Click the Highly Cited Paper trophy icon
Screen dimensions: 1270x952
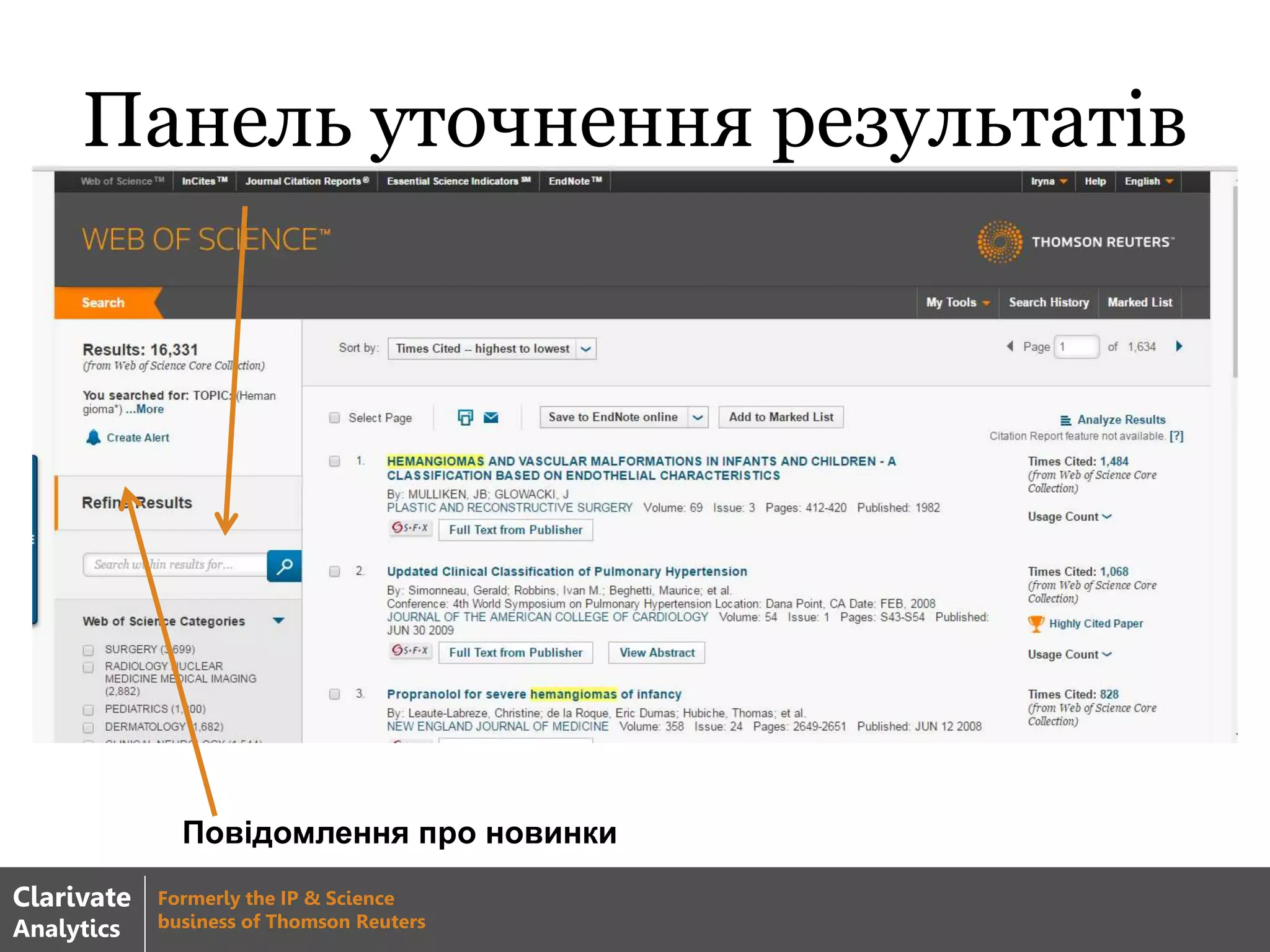tap(1036, 624)
